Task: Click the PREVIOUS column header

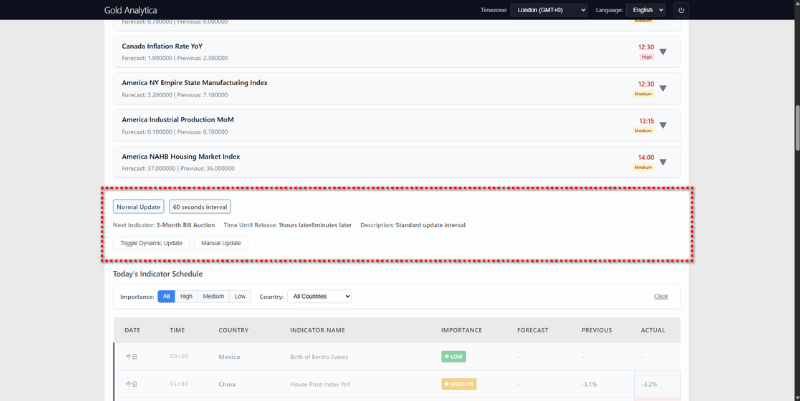Action: tap(596, 330)
